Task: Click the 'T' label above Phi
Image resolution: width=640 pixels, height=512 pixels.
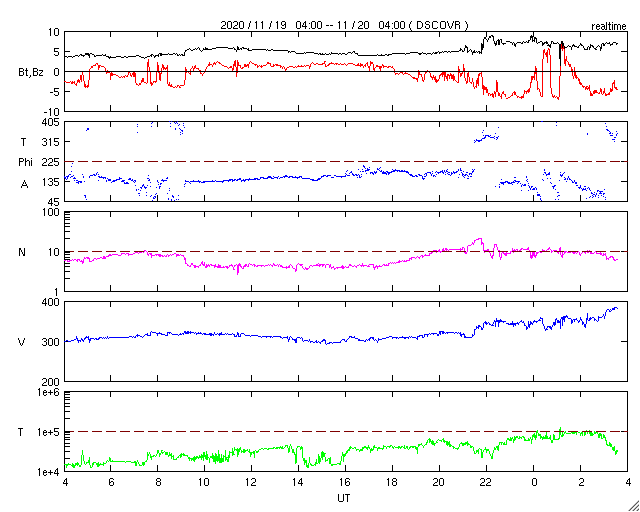Action: pos(22,142)
